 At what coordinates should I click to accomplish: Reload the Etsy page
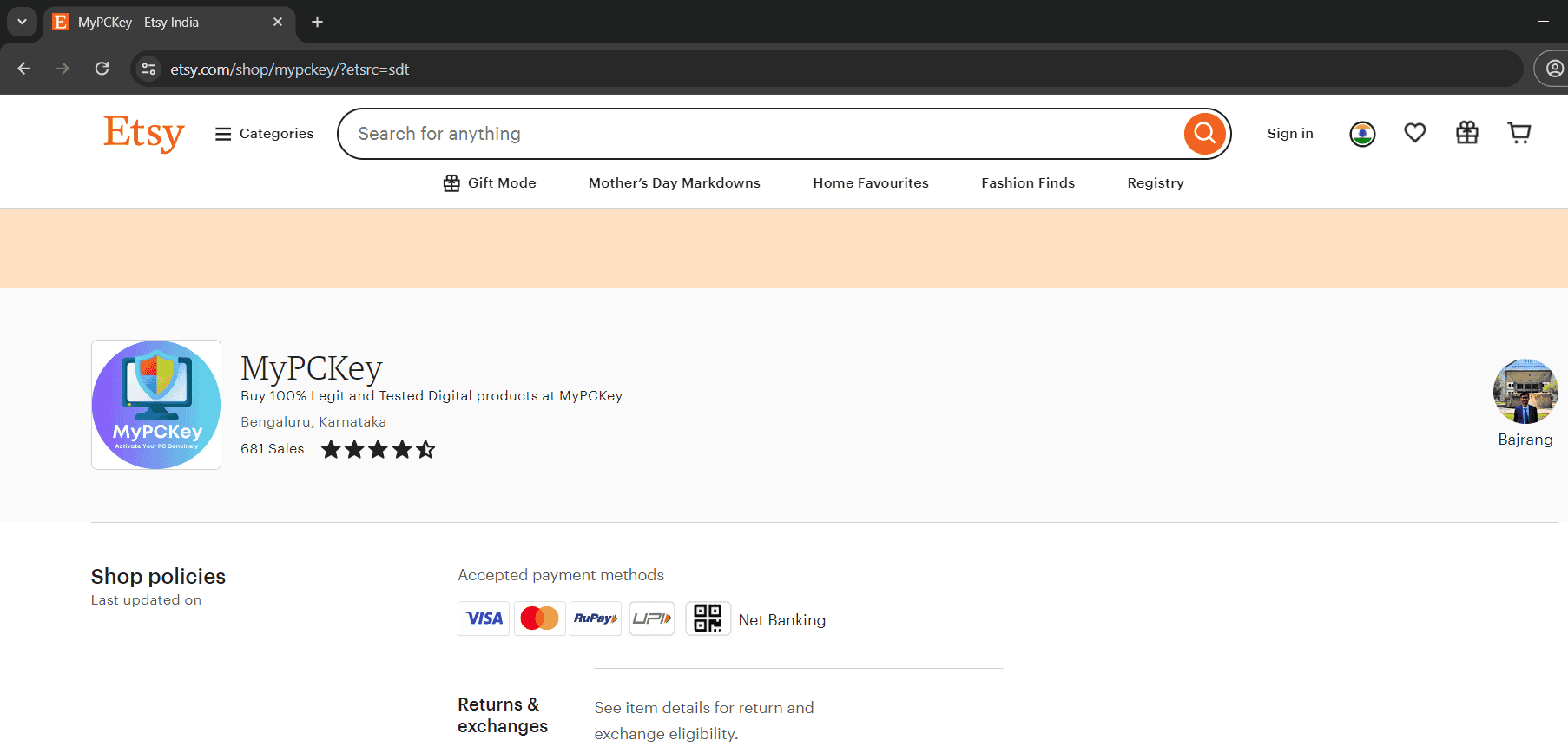tap(102, 69)
